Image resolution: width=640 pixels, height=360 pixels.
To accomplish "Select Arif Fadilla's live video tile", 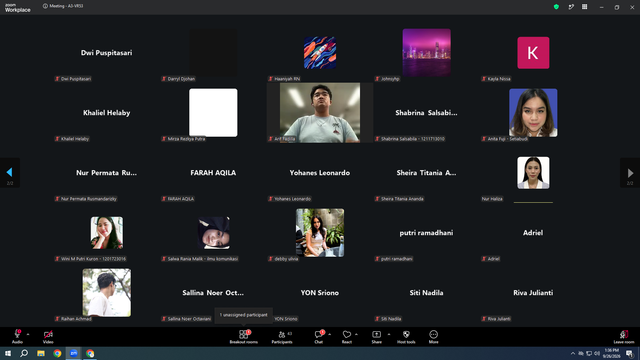I will (x=320, y=113).
